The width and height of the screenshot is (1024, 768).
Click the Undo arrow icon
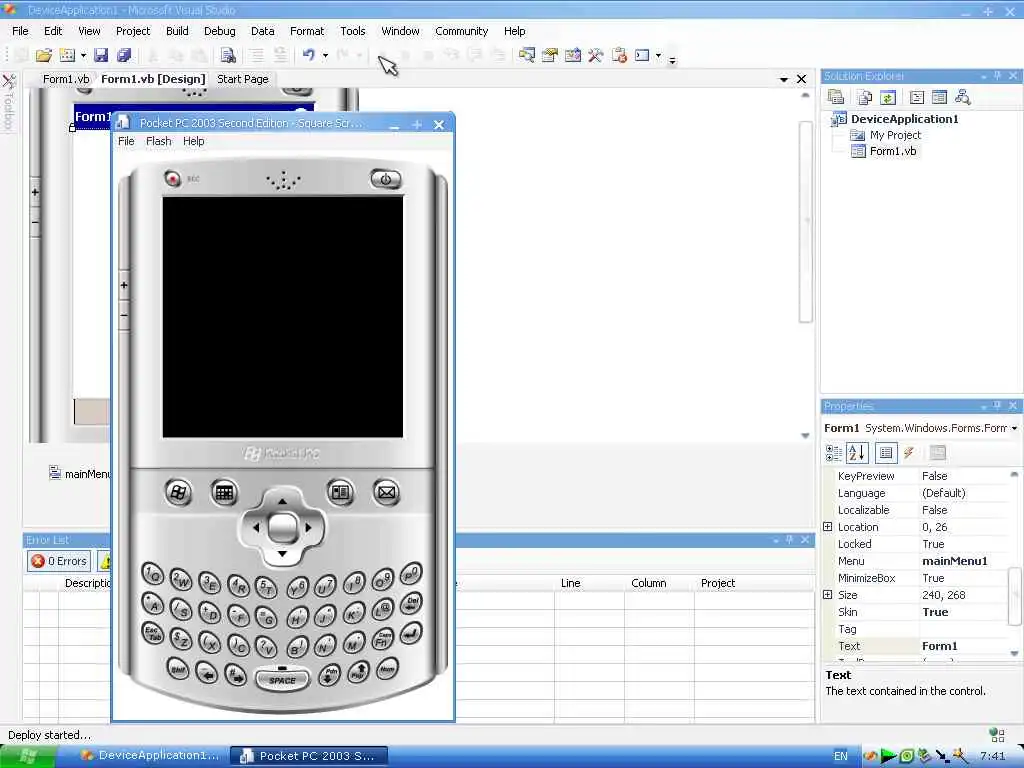click(309, 56)
